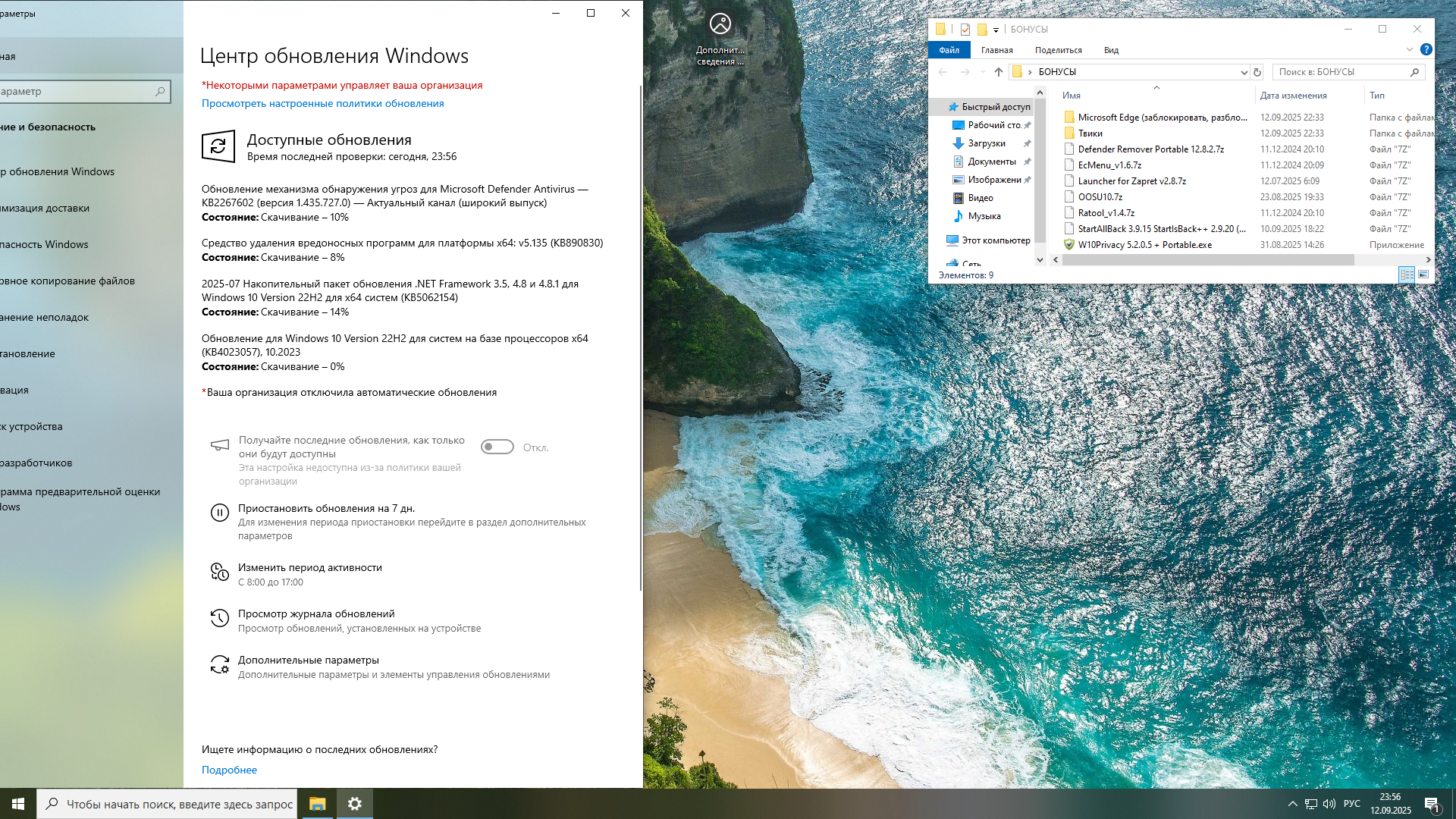
Task: Refresh the БОНУСЫ folder view
Action: pyautogui.click(x=1257, y=72)
